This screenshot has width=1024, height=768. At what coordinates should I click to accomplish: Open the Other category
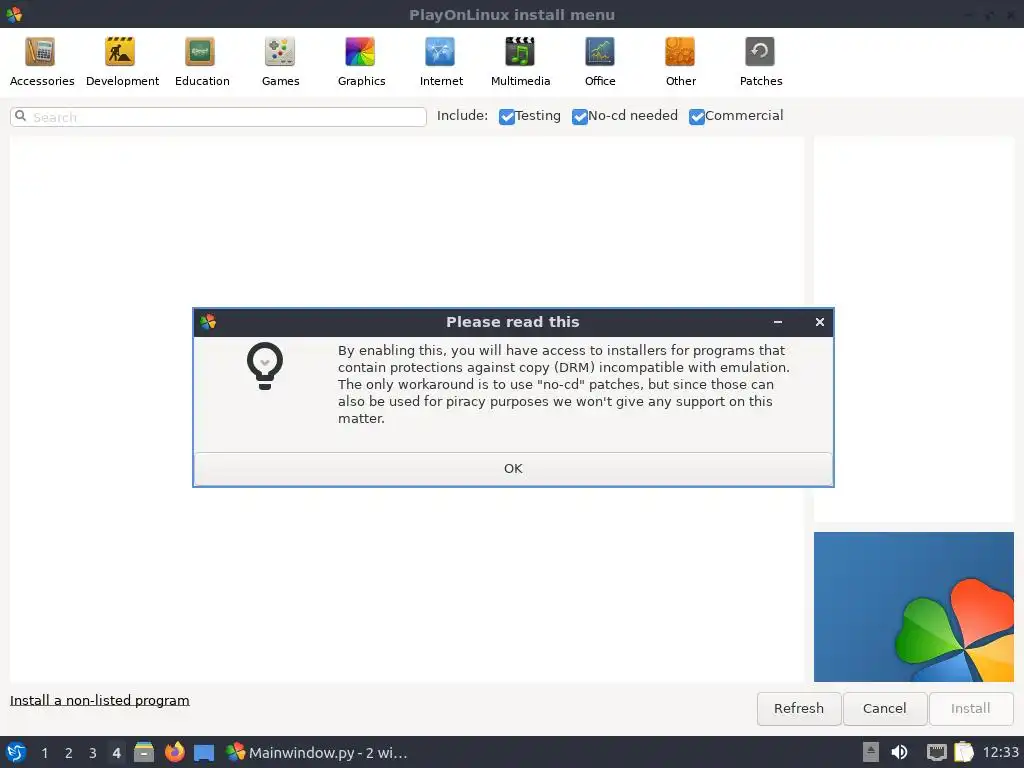coord(680,62)
